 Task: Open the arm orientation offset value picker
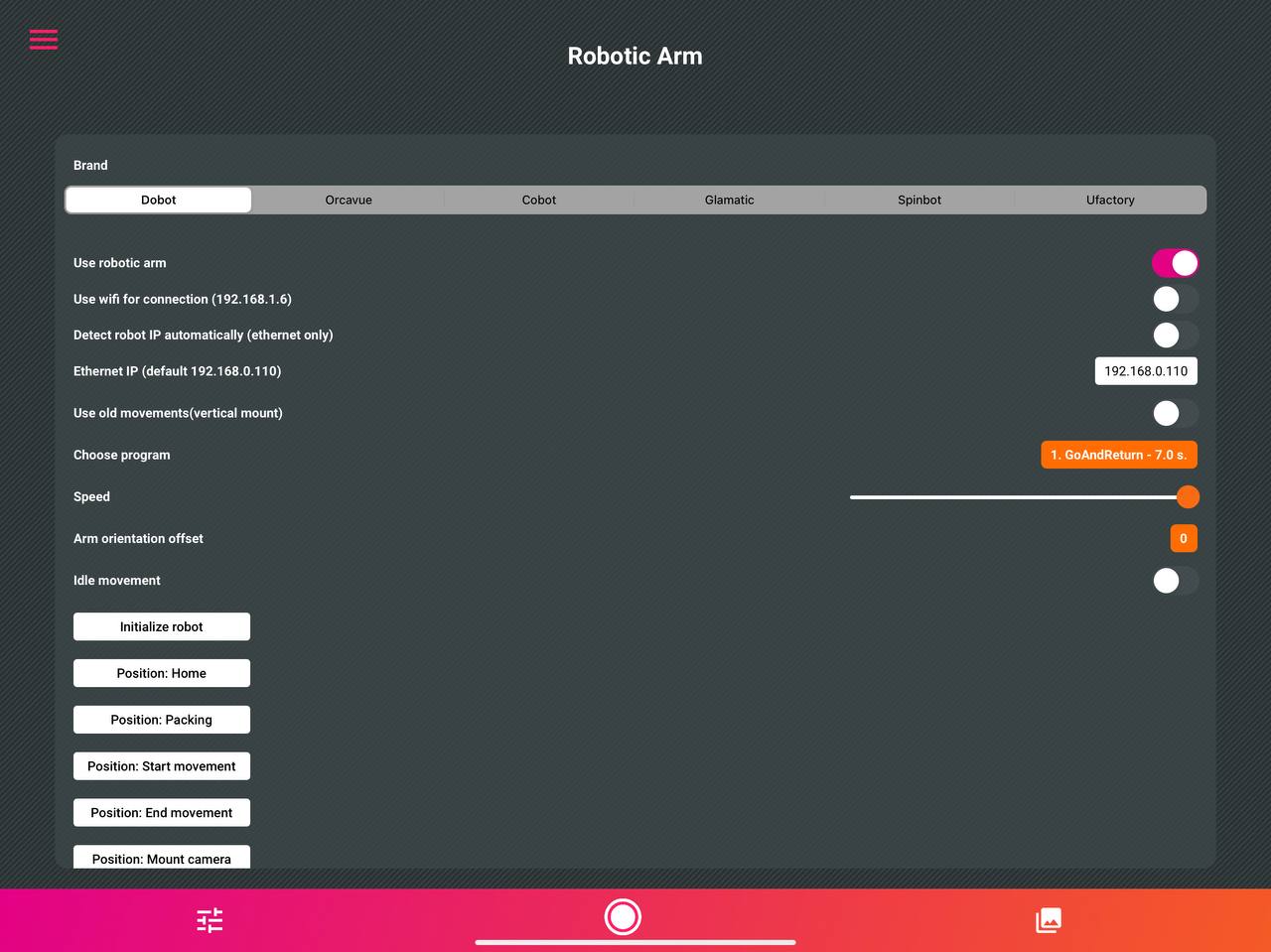click(1184, 537)
